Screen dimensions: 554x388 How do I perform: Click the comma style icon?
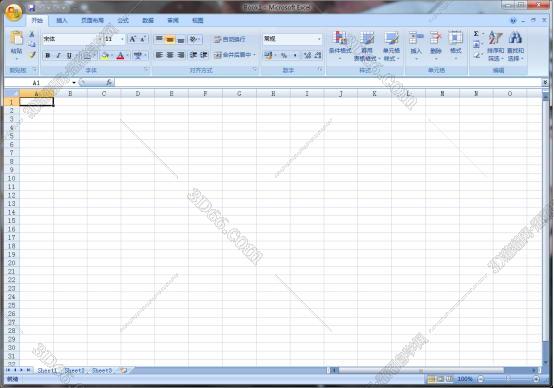[295, 55]
